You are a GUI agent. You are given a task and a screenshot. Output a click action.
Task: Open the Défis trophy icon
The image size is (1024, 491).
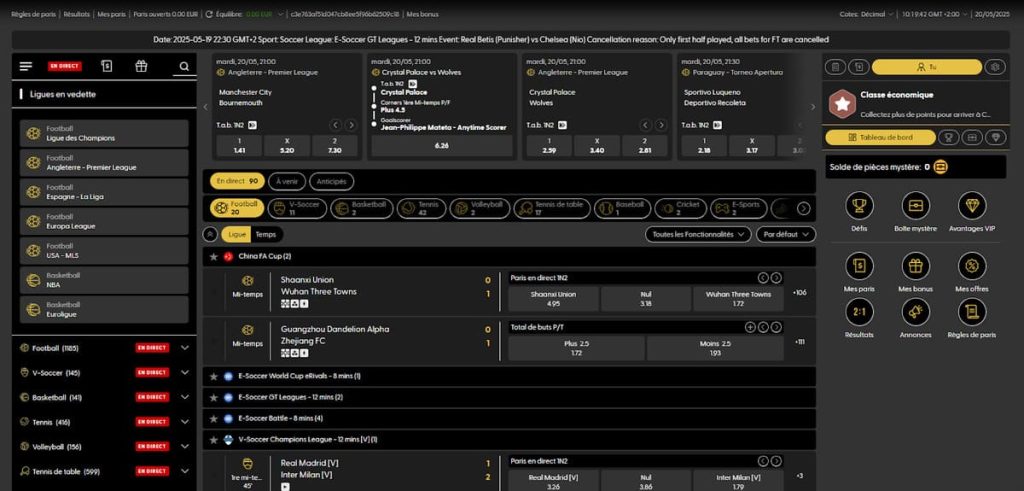click(x=859, y=206)
